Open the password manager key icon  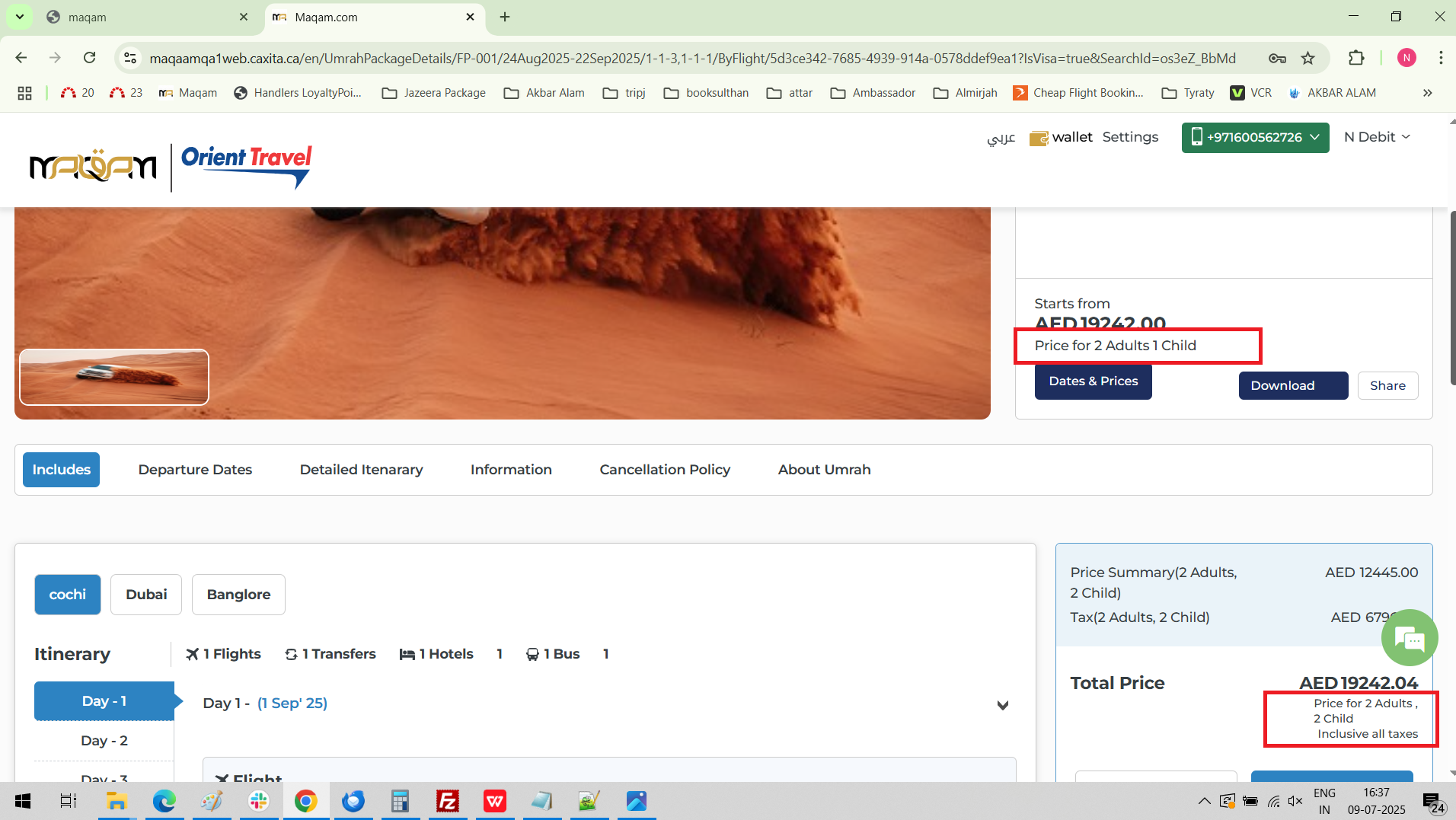coord(1277,58)
